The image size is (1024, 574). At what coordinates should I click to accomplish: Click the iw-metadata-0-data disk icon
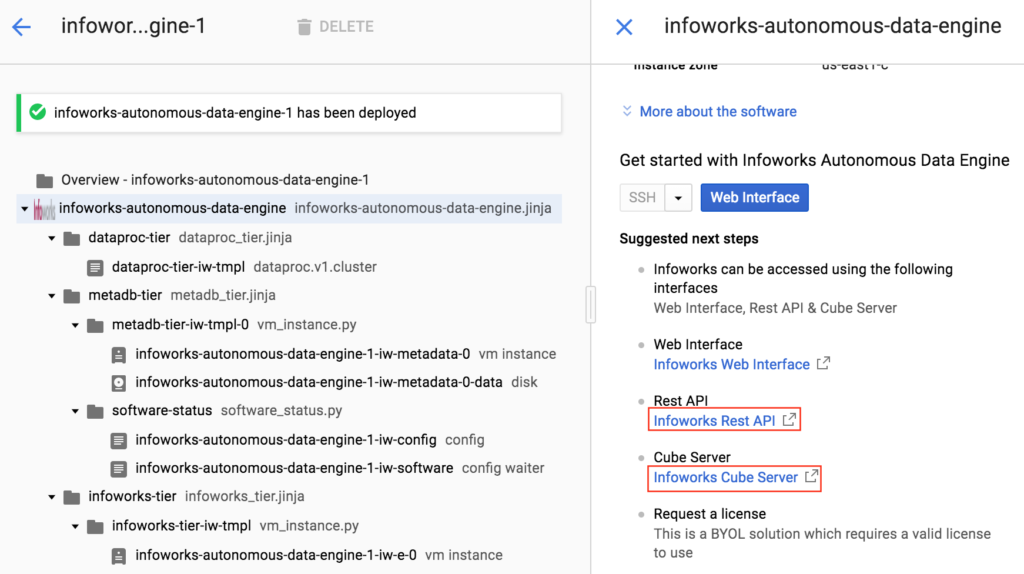pyautogui.click(x=119, y=383)
